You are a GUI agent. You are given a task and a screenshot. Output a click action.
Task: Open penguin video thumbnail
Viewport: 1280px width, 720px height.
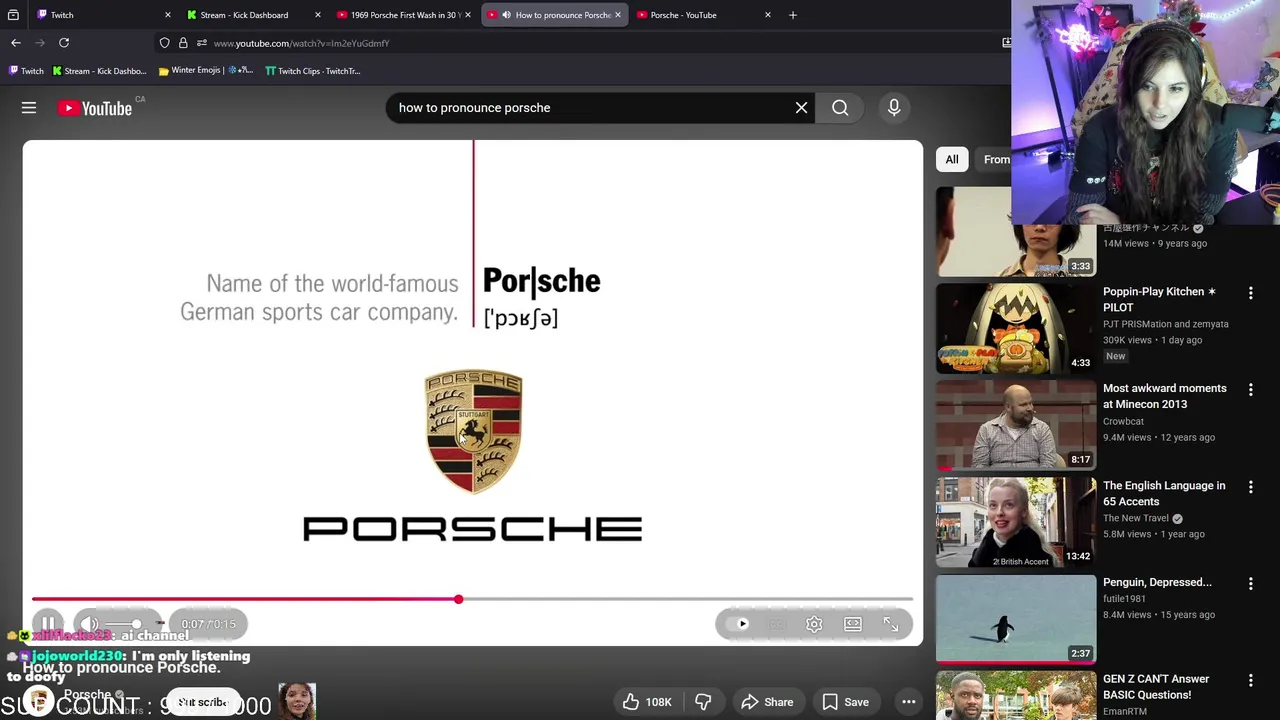click(1016, 619)
